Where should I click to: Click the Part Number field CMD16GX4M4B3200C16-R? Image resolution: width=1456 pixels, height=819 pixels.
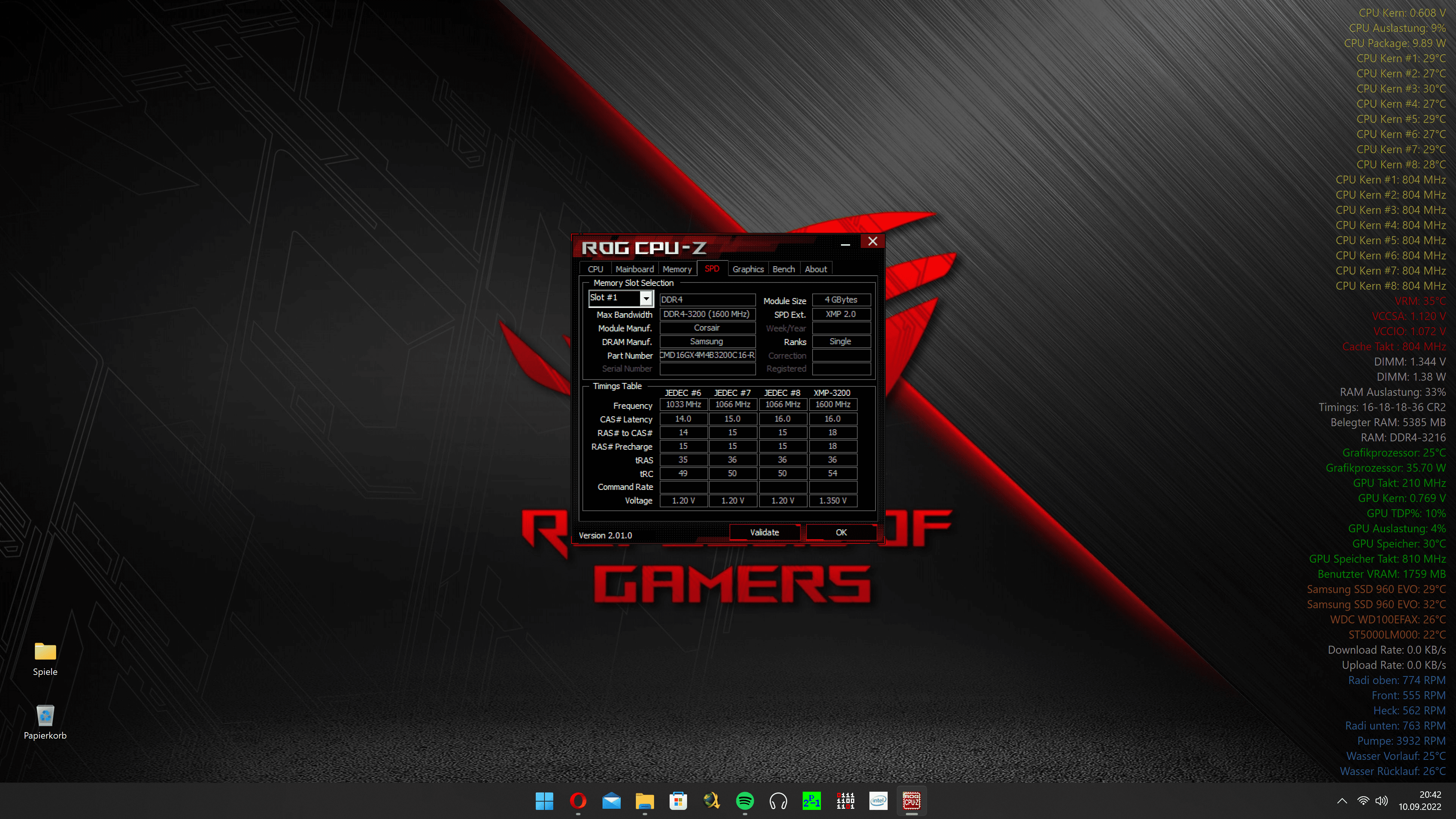click(707, 355)
